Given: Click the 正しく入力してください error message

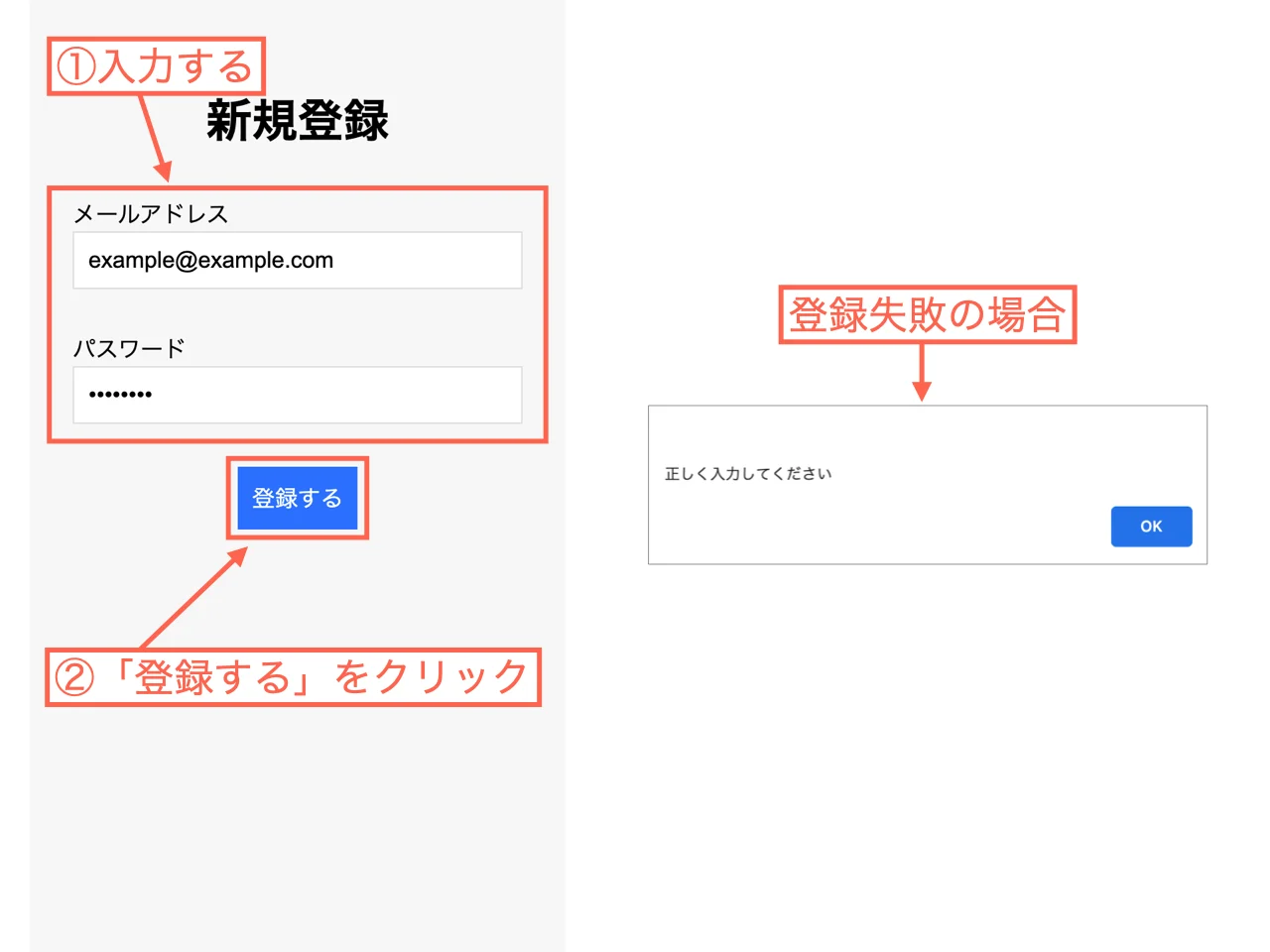Looking at the screenshot, I should point(748,474).
